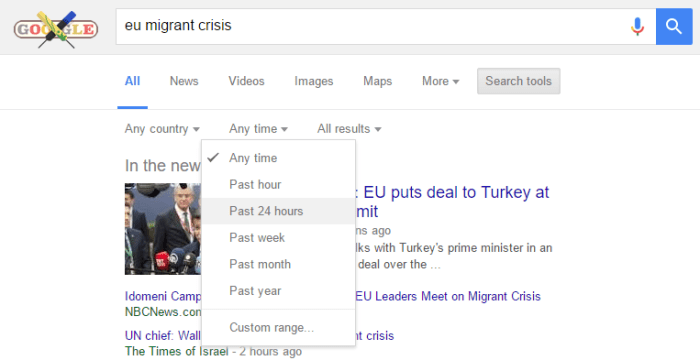Toggle the Search tools button
The image size is (700, 360).
518,81
